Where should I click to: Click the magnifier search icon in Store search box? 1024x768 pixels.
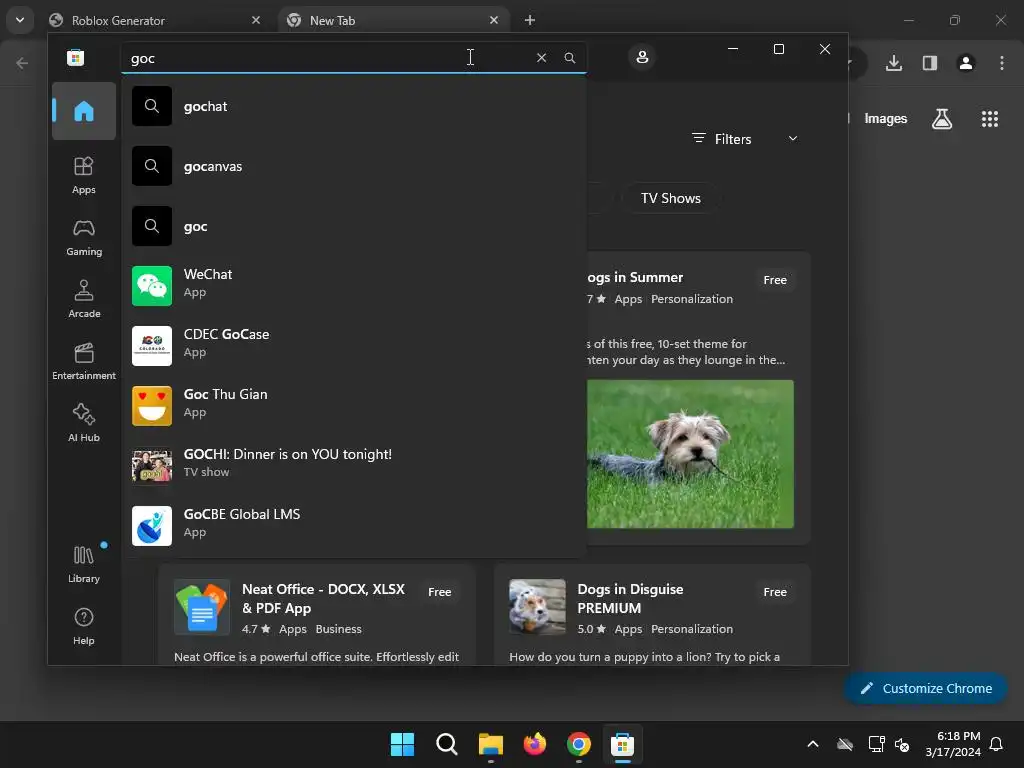[x=570, y=57]
